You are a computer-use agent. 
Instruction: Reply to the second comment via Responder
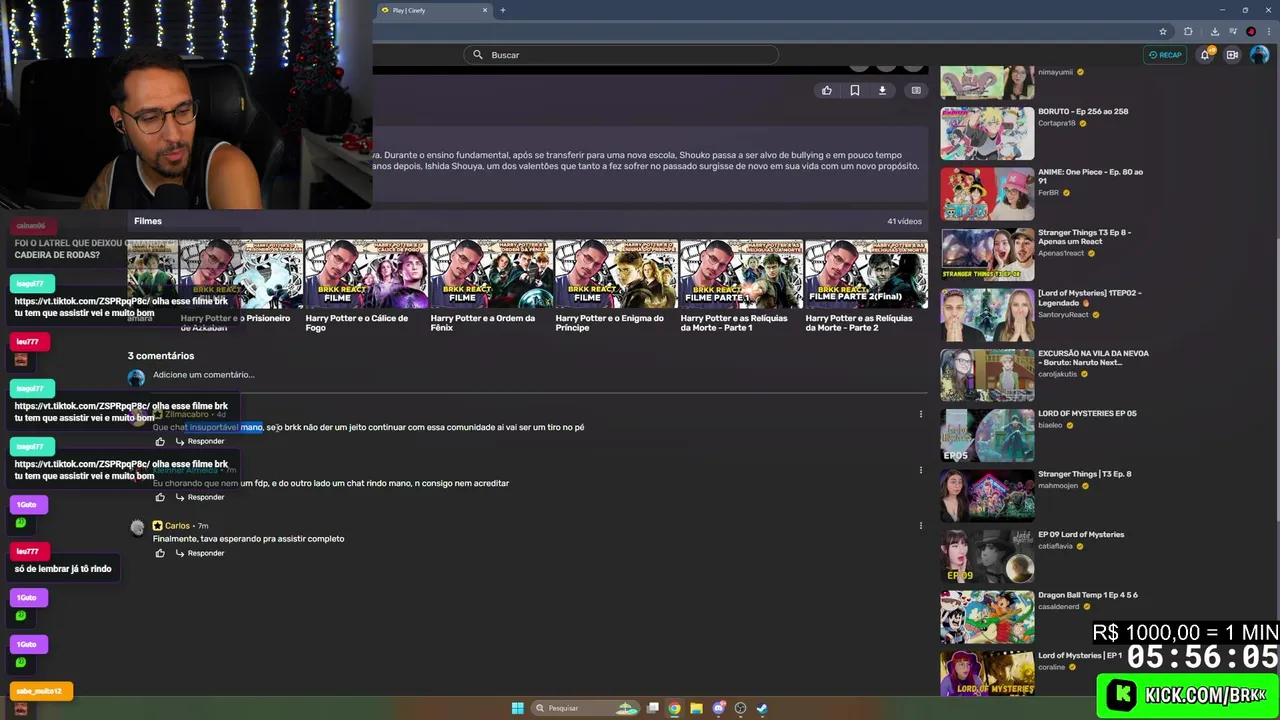200,497
